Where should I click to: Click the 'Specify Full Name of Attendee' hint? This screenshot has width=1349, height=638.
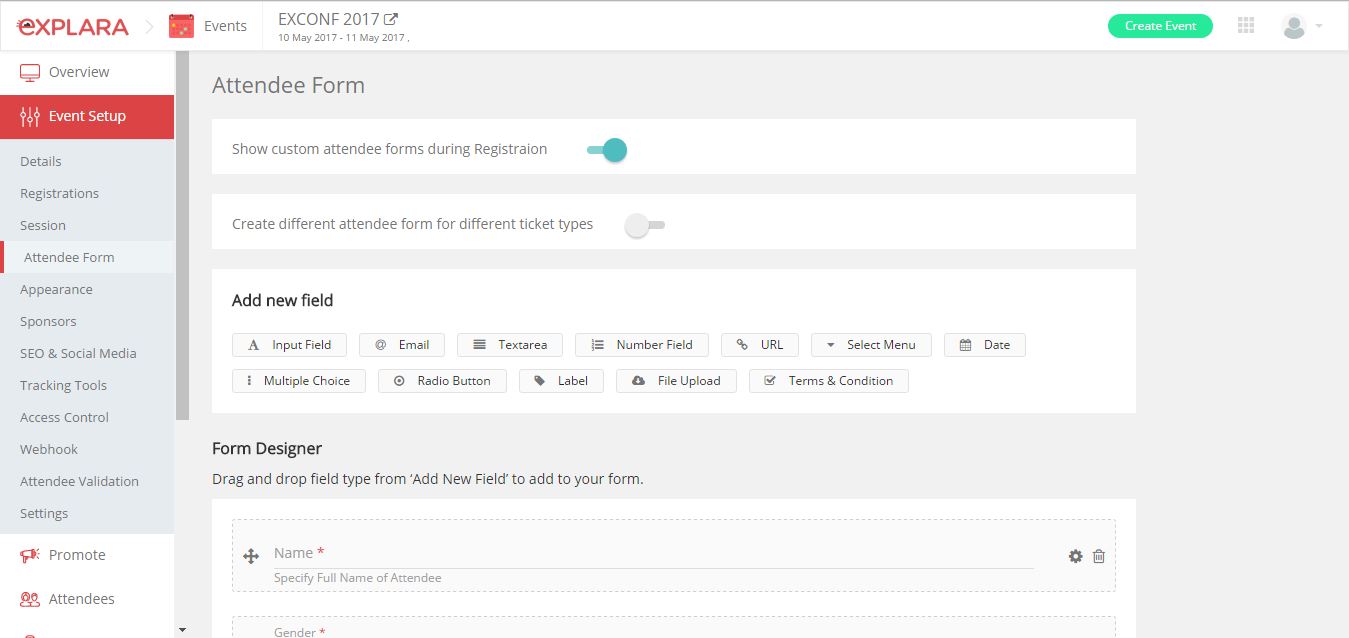pos(357,578)
